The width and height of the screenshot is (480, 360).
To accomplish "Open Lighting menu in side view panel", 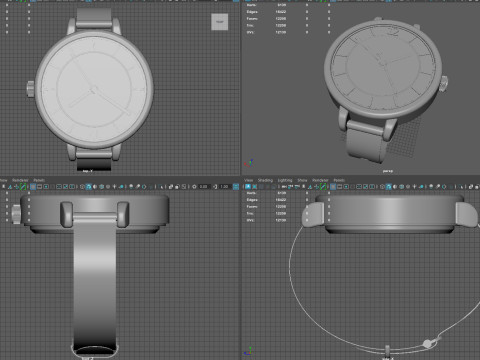I will (285, 180).
